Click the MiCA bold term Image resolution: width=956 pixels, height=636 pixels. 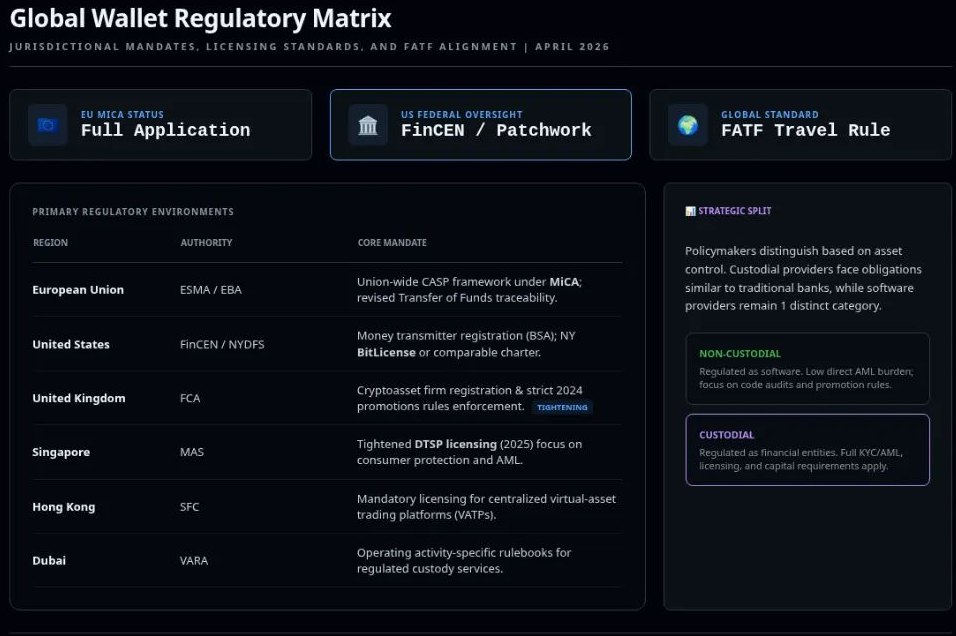(563, 282)
